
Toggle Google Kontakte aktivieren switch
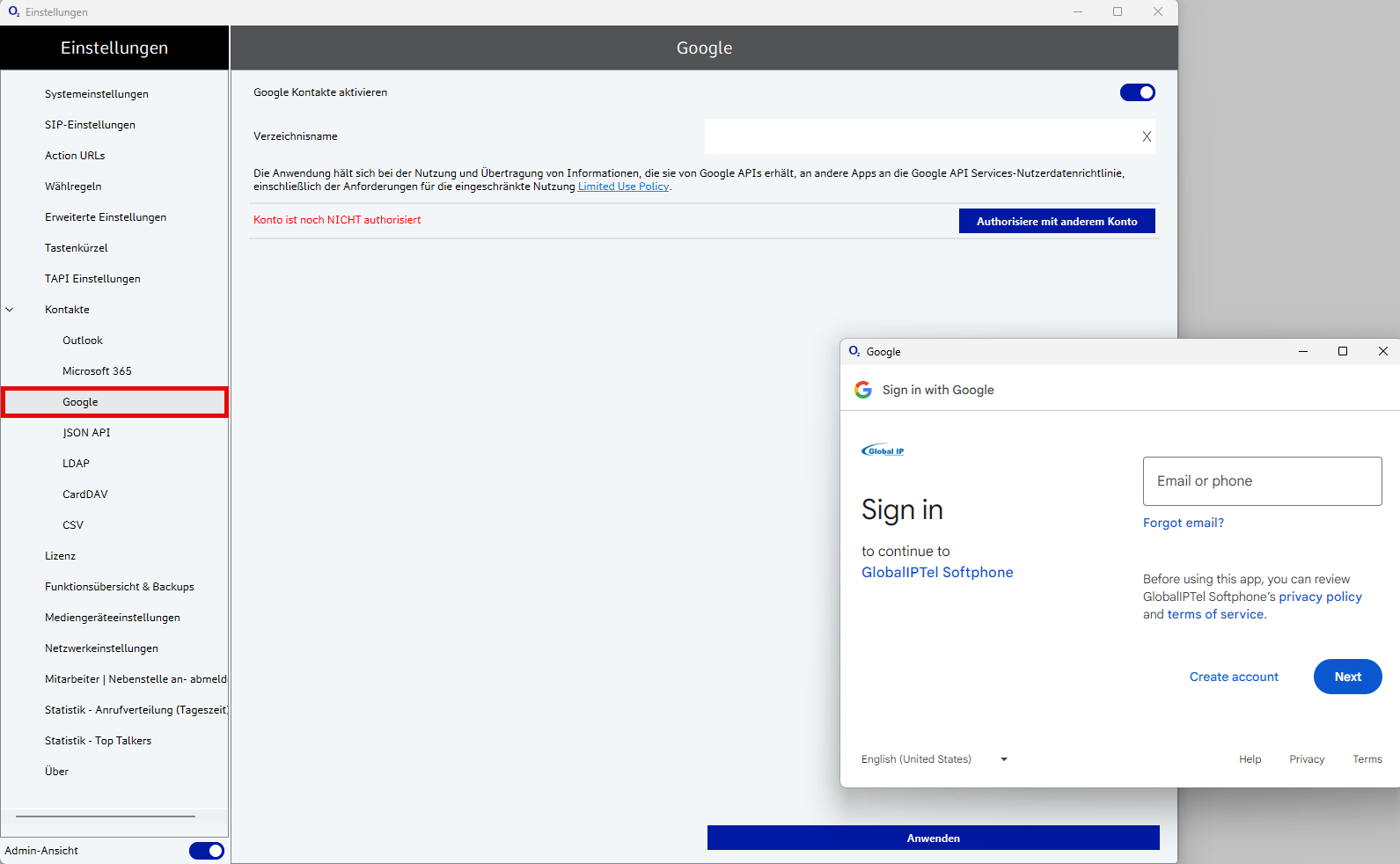pyautogui.click(x=1137, y=92)
